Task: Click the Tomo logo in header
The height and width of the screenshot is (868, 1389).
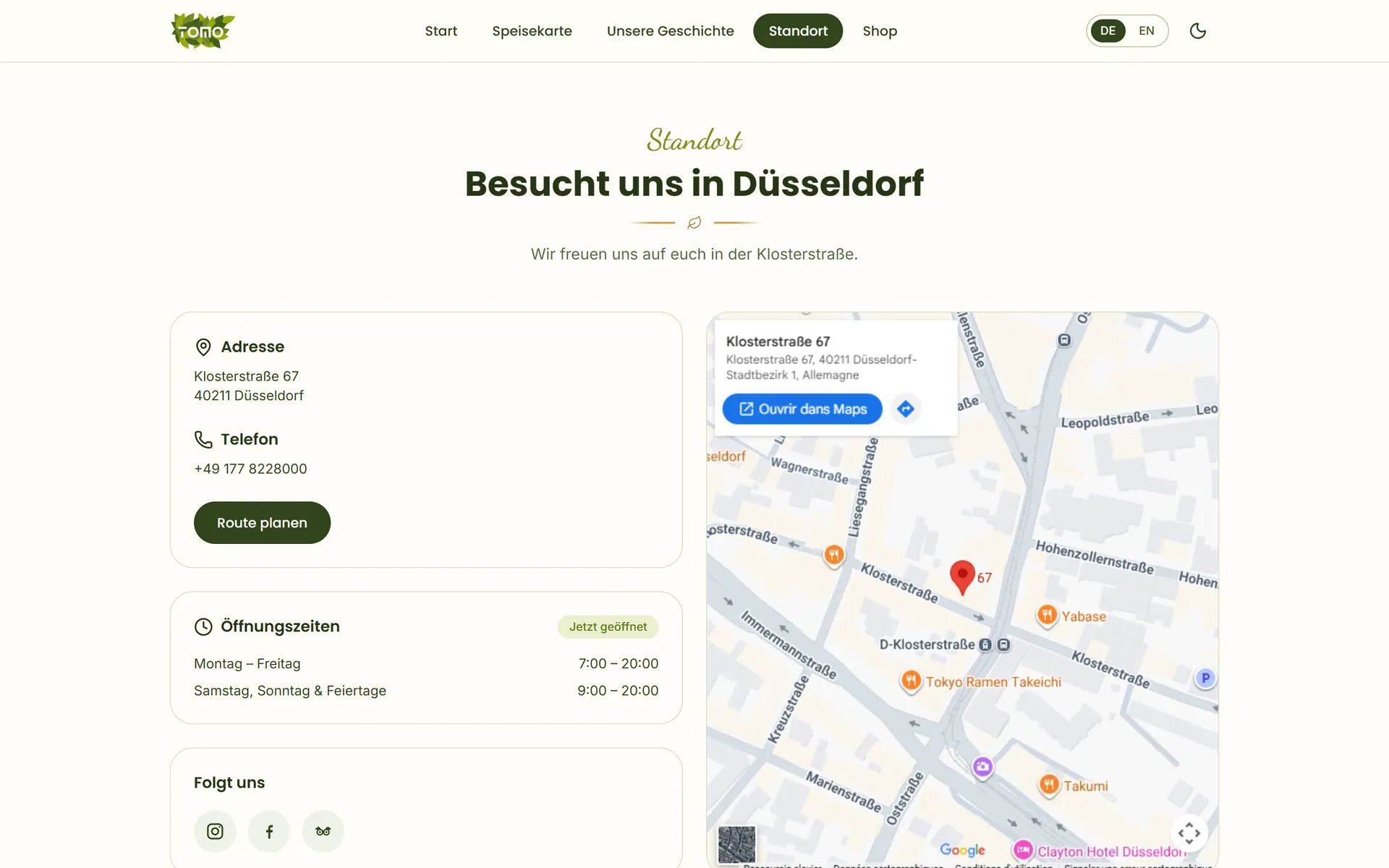Action: [x=203, y=31]
